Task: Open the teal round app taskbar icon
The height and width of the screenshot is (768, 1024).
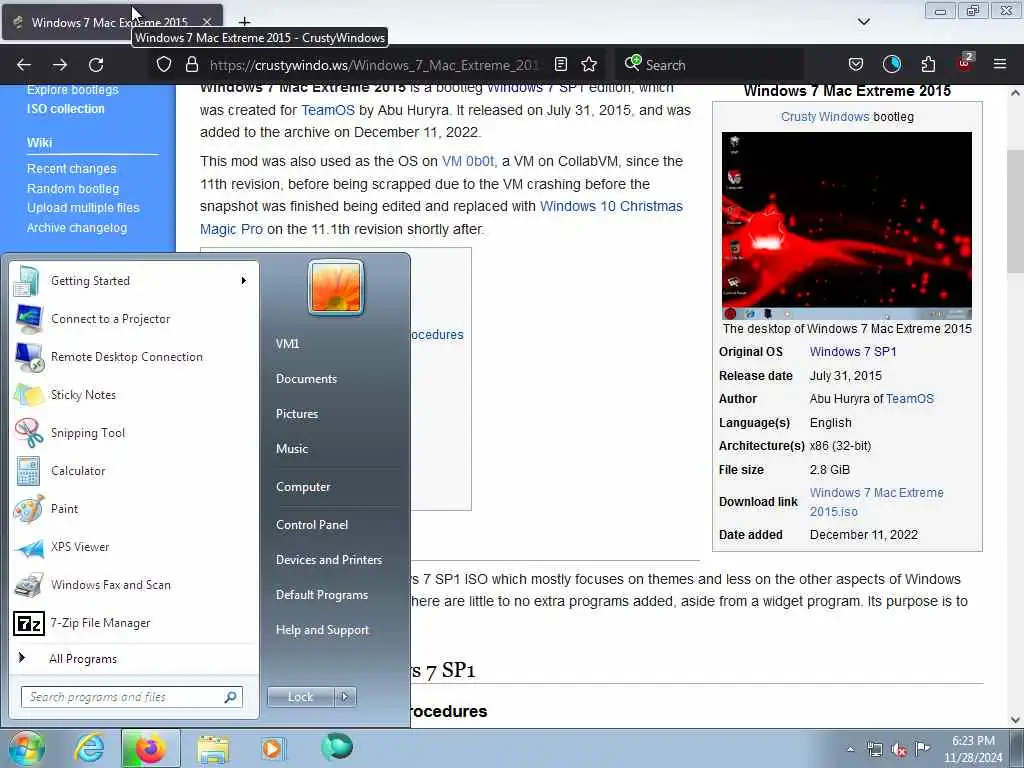Action: [337, 746]
